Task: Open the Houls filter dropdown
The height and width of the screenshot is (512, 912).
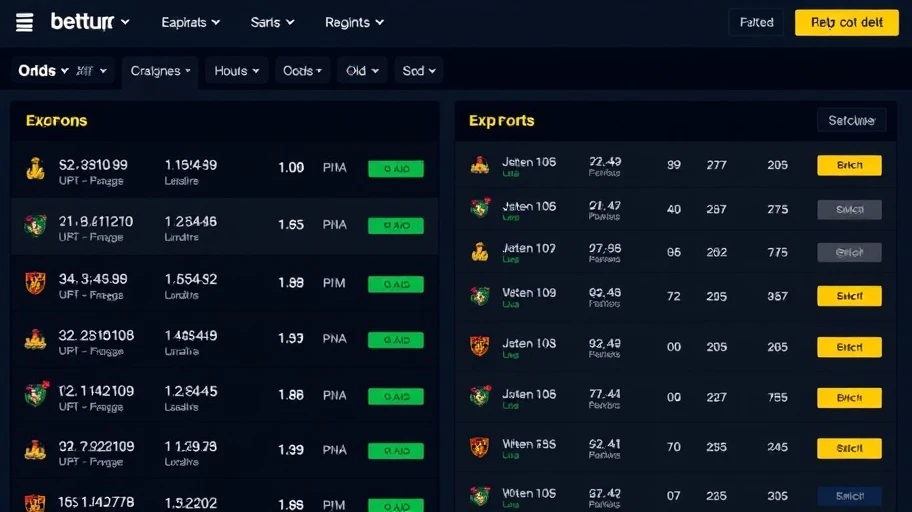Action: tap(237, 71)
